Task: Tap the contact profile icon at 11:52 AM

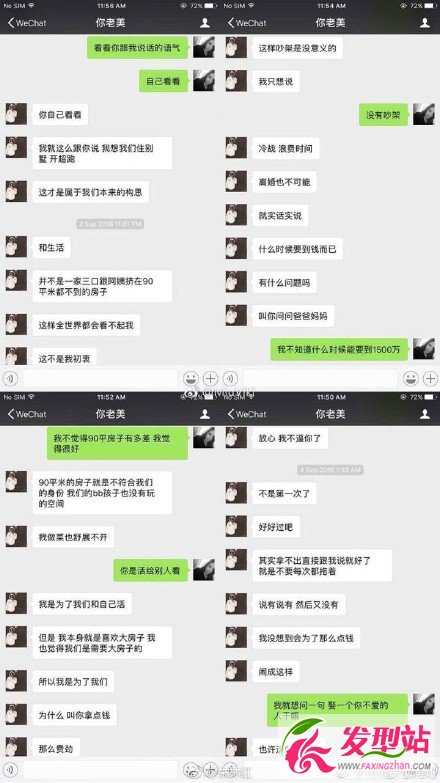Action: [x=205, y=414]
